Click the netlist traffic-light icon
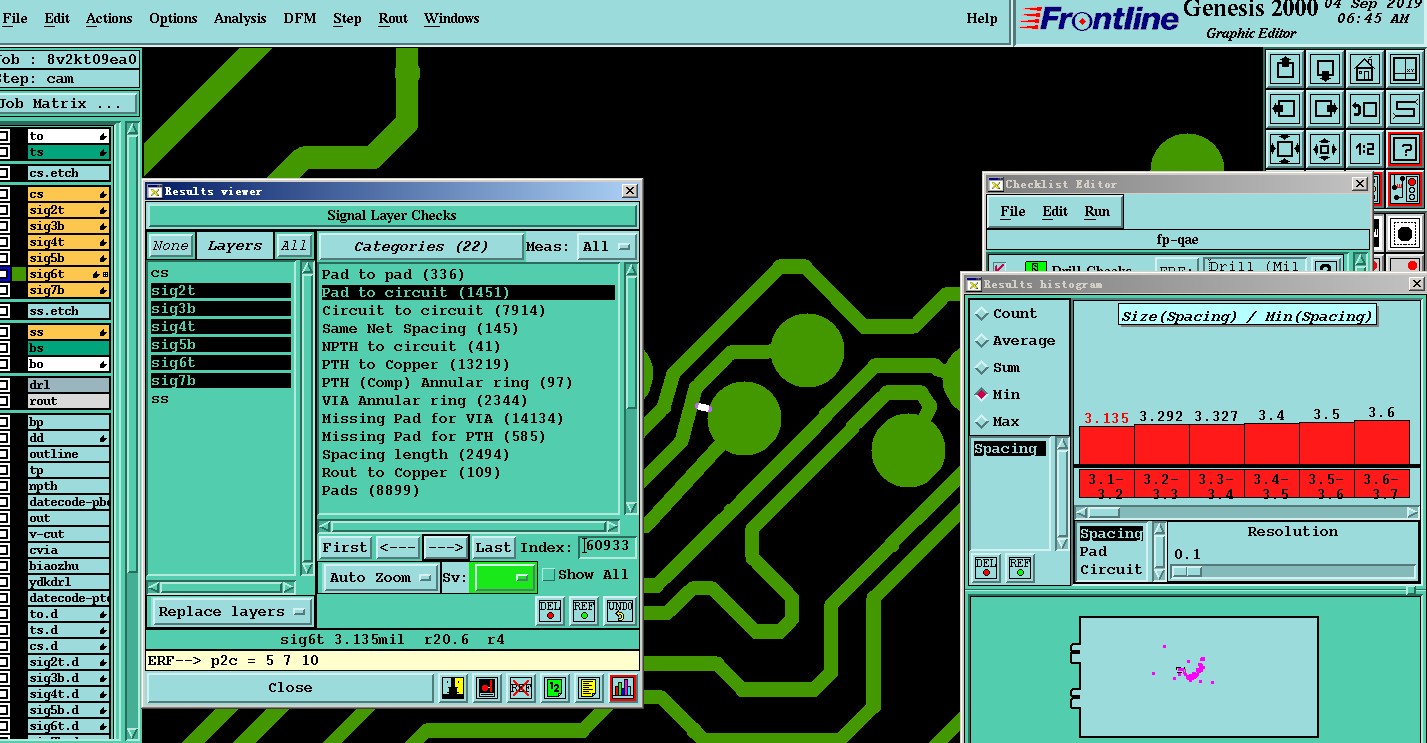1427x743 pixels. pyautogui.click(x=1405, y=188)
